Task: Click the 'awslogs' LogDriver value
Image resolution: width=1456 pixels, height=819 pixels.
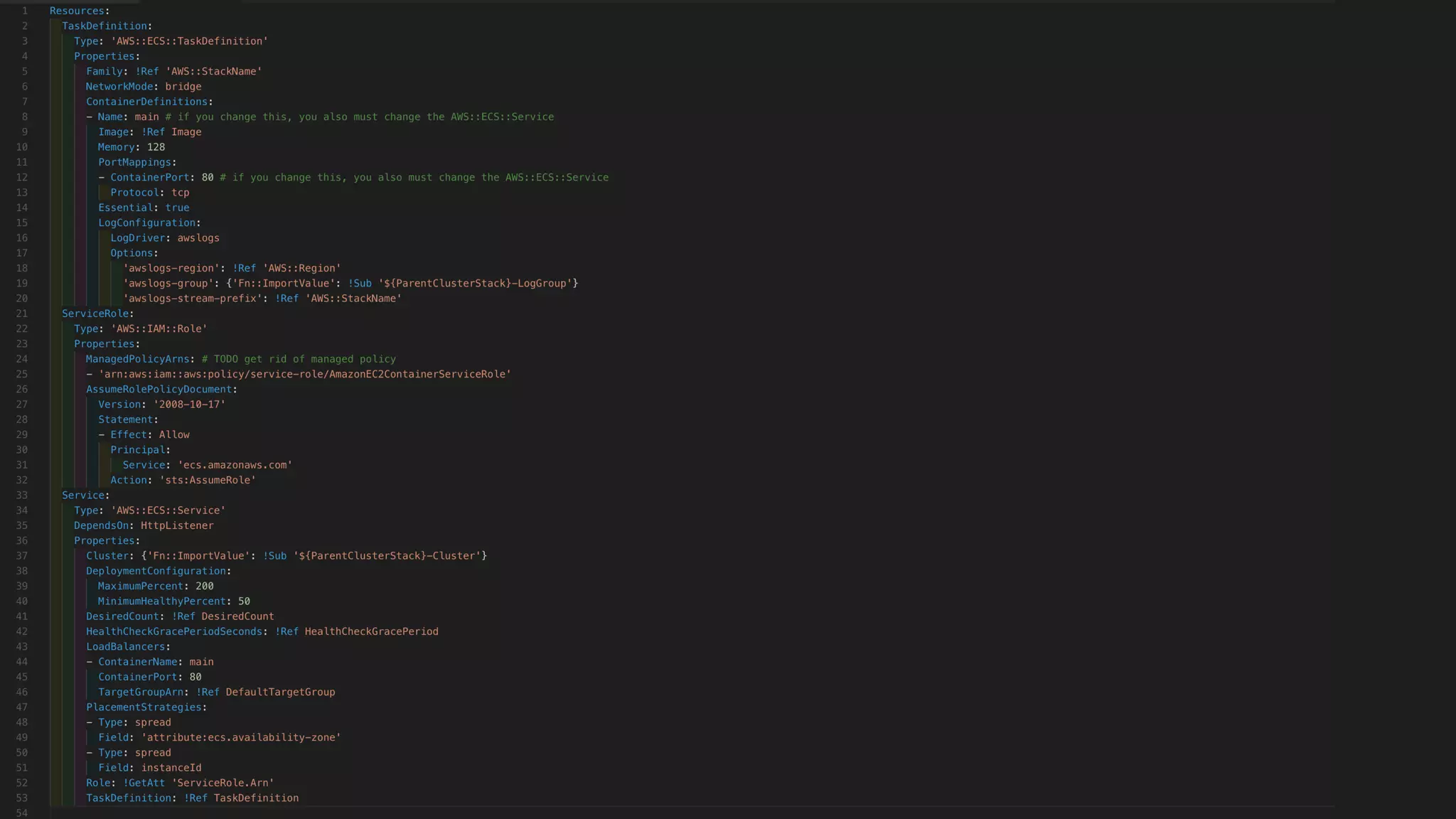Action: click(198, 238)
